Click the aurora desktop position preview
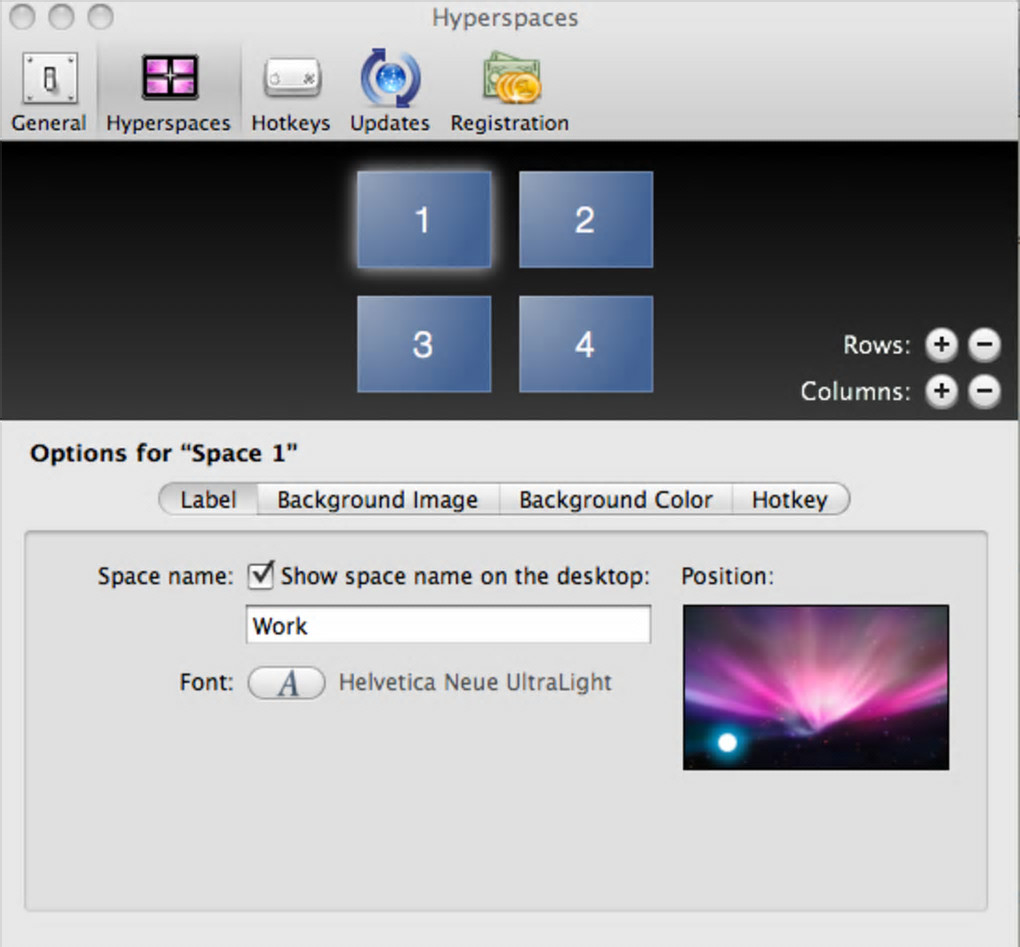 816,687
